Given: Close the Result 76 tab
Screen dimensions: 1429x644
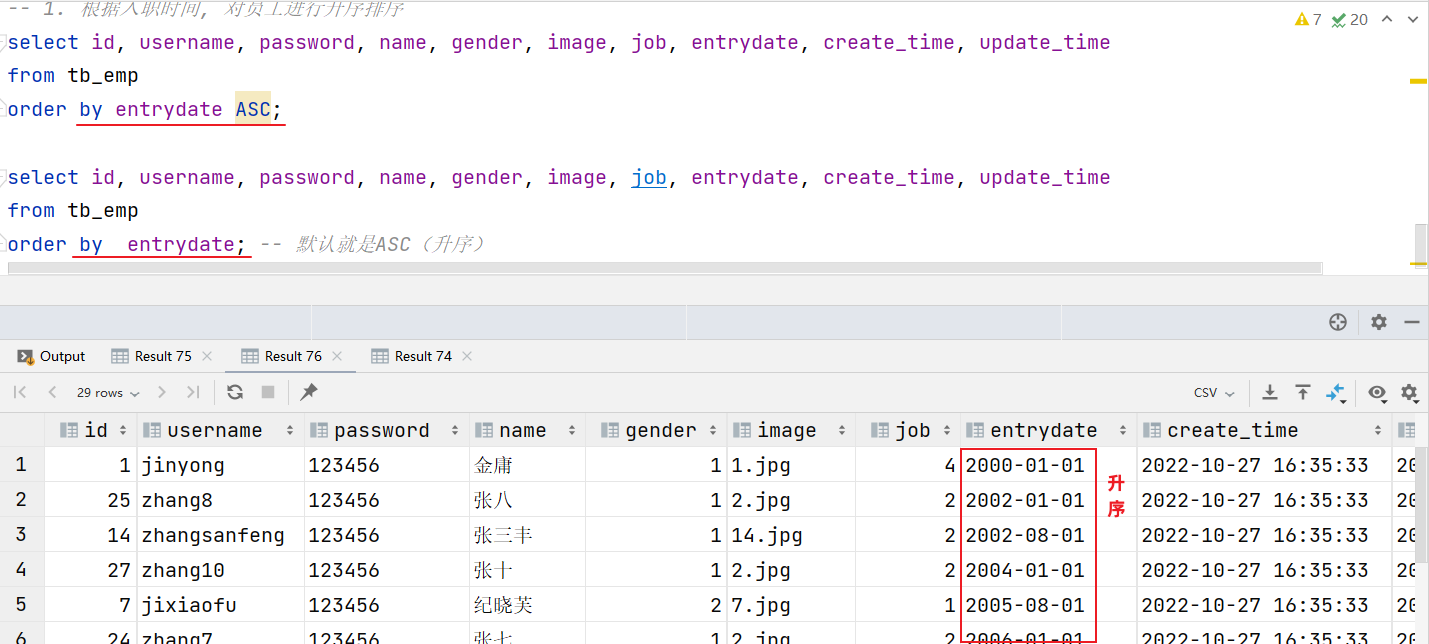Looking at the screenshot, I should pos(337,356).
